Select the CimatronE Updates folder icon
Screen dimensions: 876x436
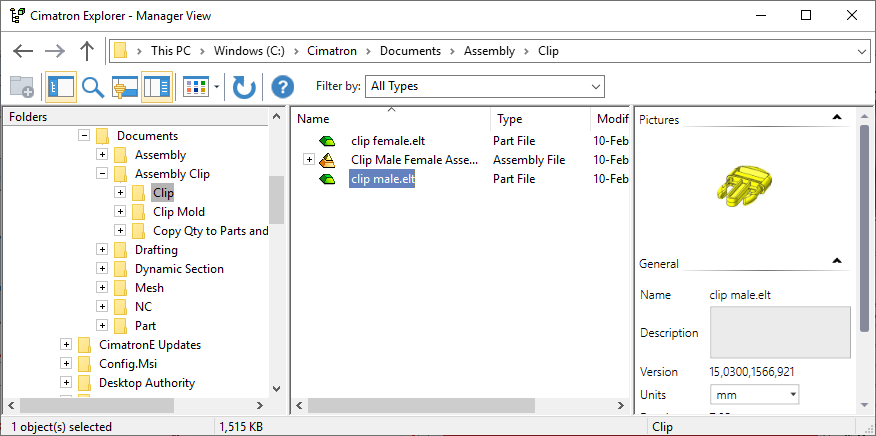pos(85,345)
